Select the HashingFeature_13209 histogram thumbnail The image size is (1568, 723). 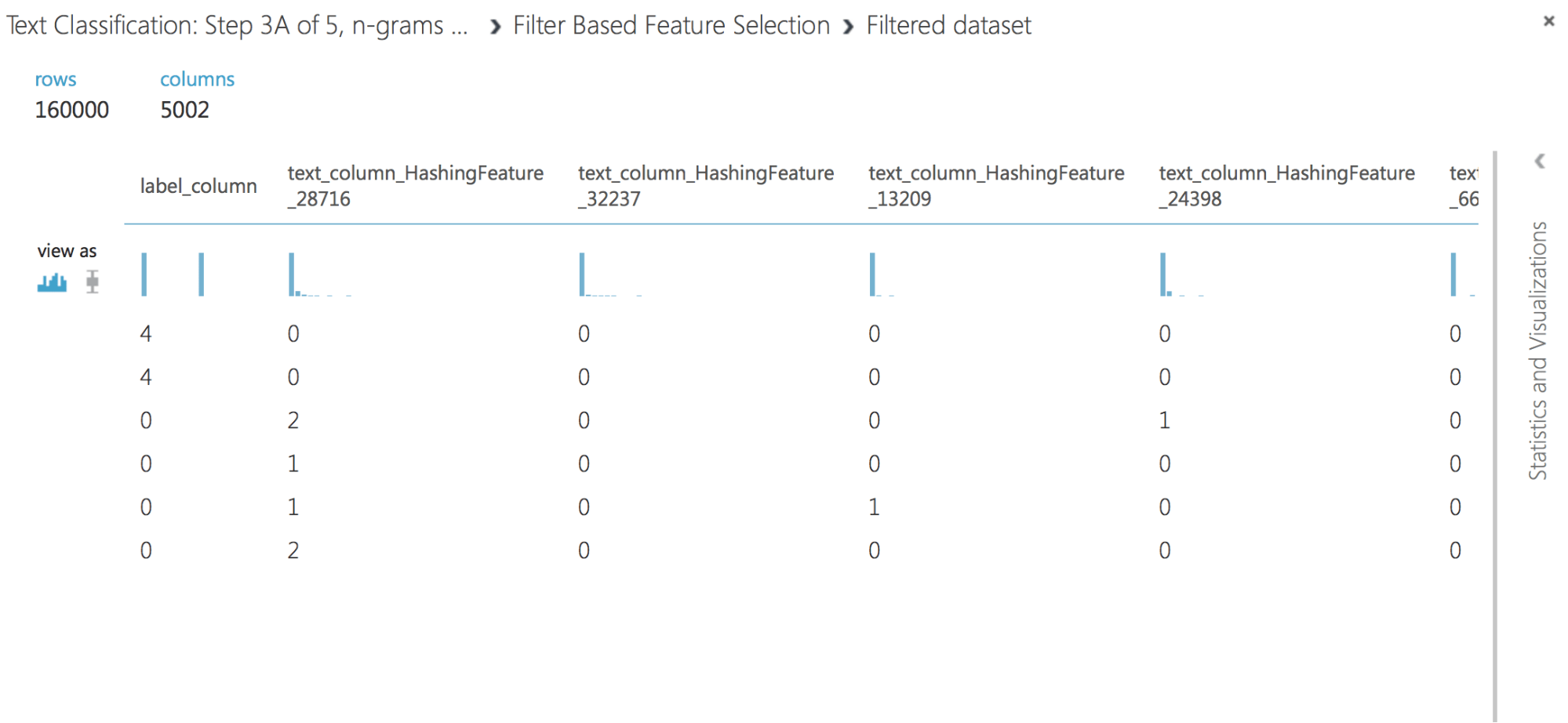(882, 274)
